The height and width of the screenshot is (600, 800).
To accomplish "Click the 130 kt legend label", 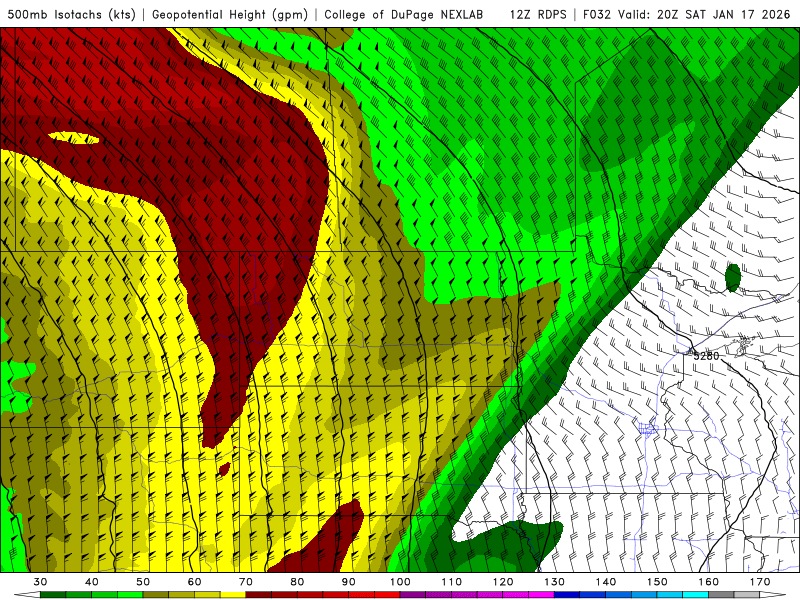I will pos(554,582).
